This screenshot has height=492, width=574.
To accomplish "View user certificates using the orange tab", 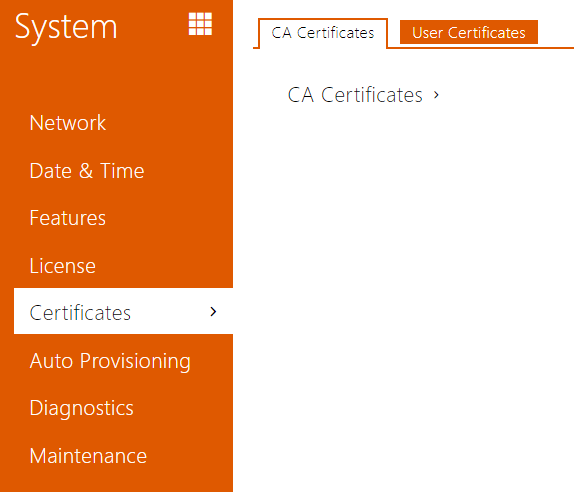I will (469, 33).
